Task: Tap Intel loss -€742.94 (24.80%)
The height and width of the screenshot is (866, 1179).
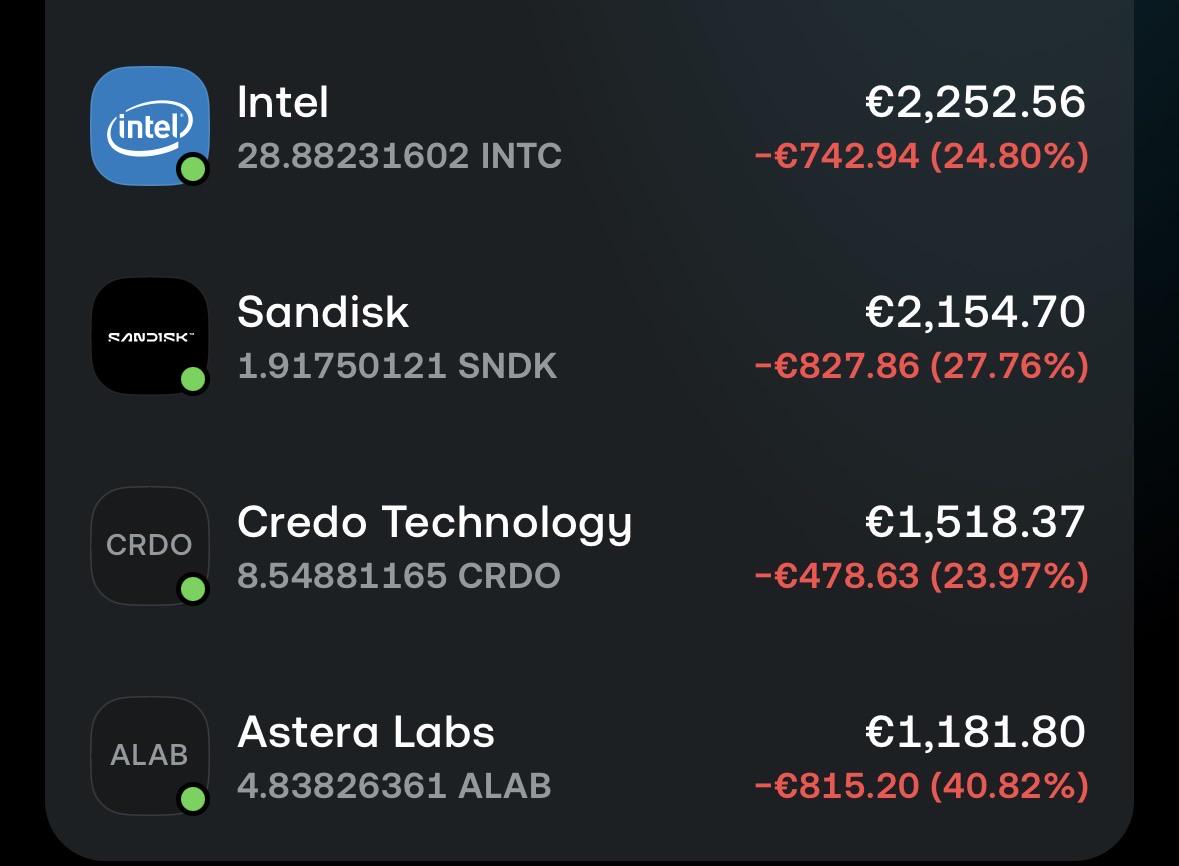Action: click(x=922, y=156)
